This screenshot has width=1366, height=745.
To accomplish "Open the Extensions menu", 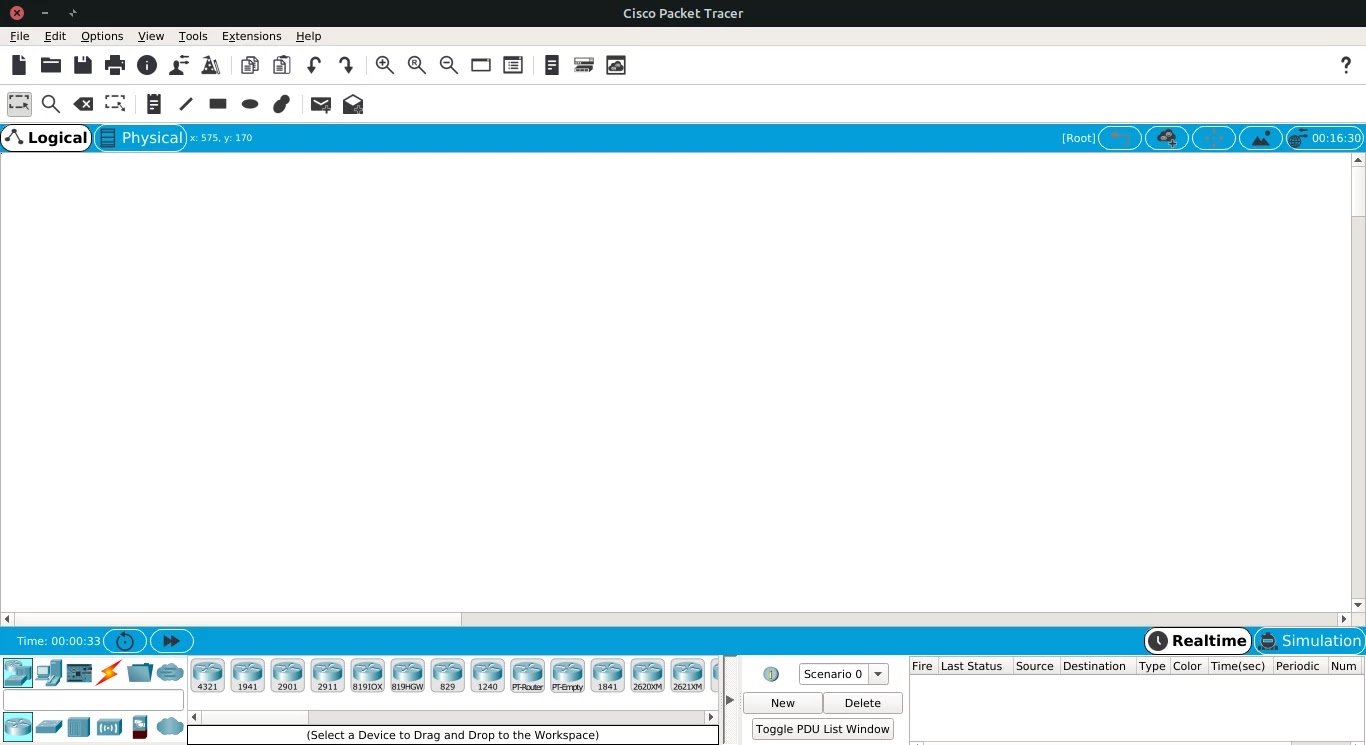I will (x=251, y=36).
